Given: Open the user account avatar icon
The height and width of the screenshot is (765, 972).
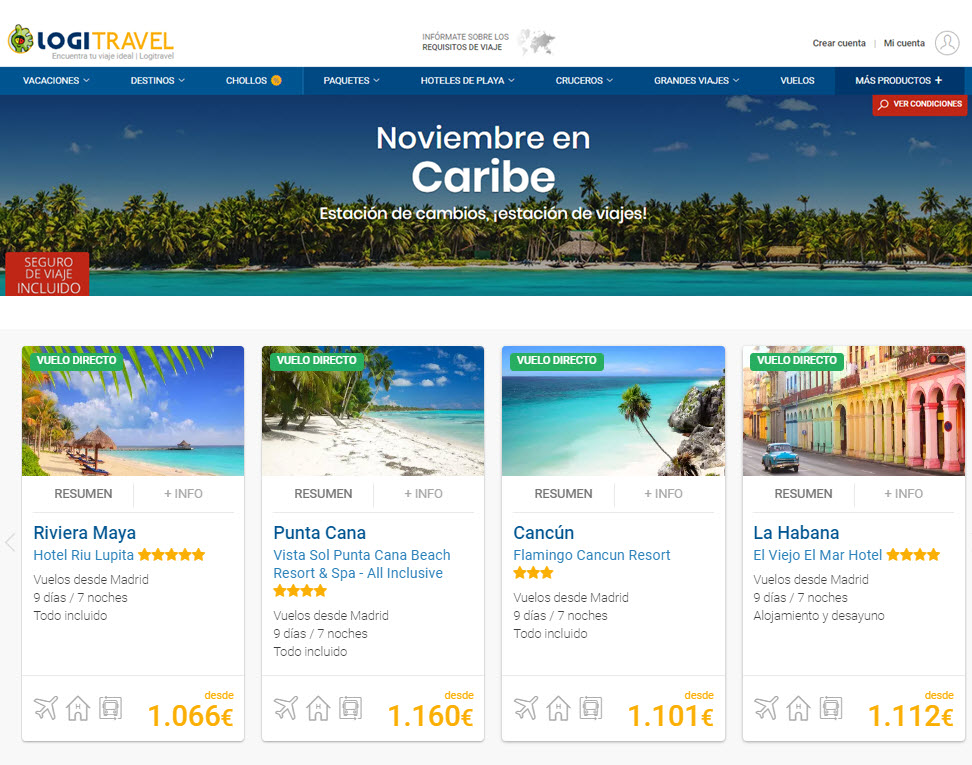Looking at the screenshot, I should coord(947,43).
